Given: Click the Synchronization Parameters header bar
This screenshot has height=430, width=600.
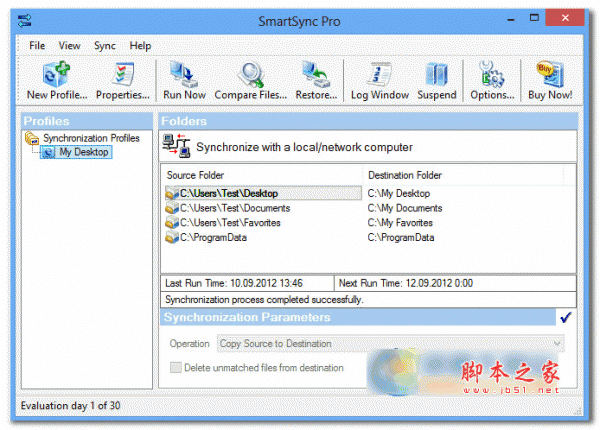Looking at the screenshot, I should 358,317.
